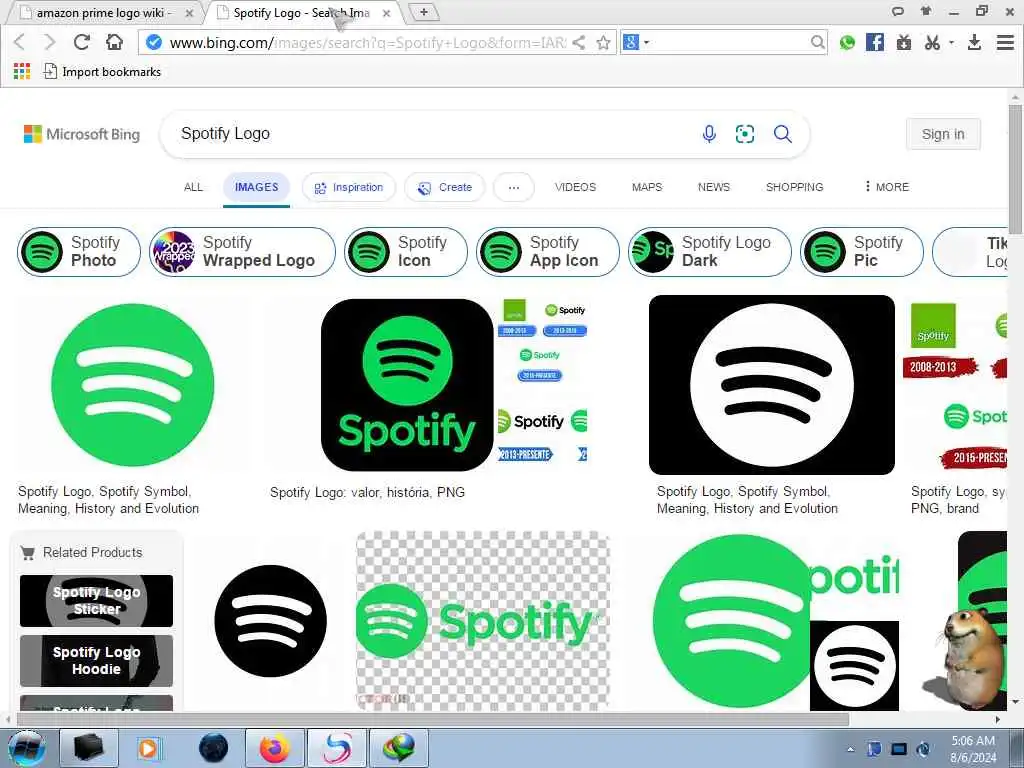Open the transparent checkered Spotify logo image
This screenshot has height=768, width=1024.
(x=483, y=621)
